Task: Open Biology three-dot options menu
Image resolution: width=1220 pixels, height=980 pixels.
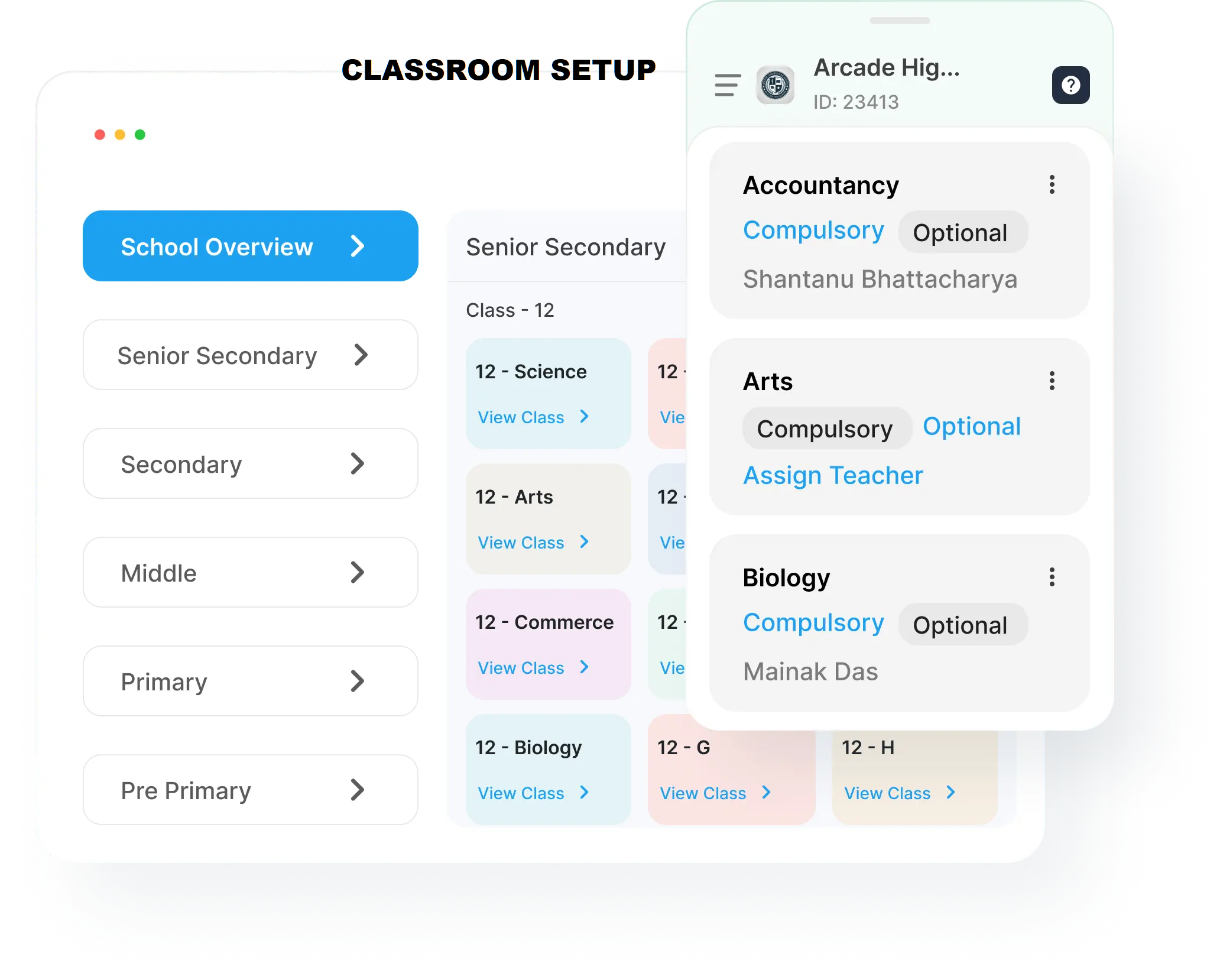Action: click(1052, 577)
